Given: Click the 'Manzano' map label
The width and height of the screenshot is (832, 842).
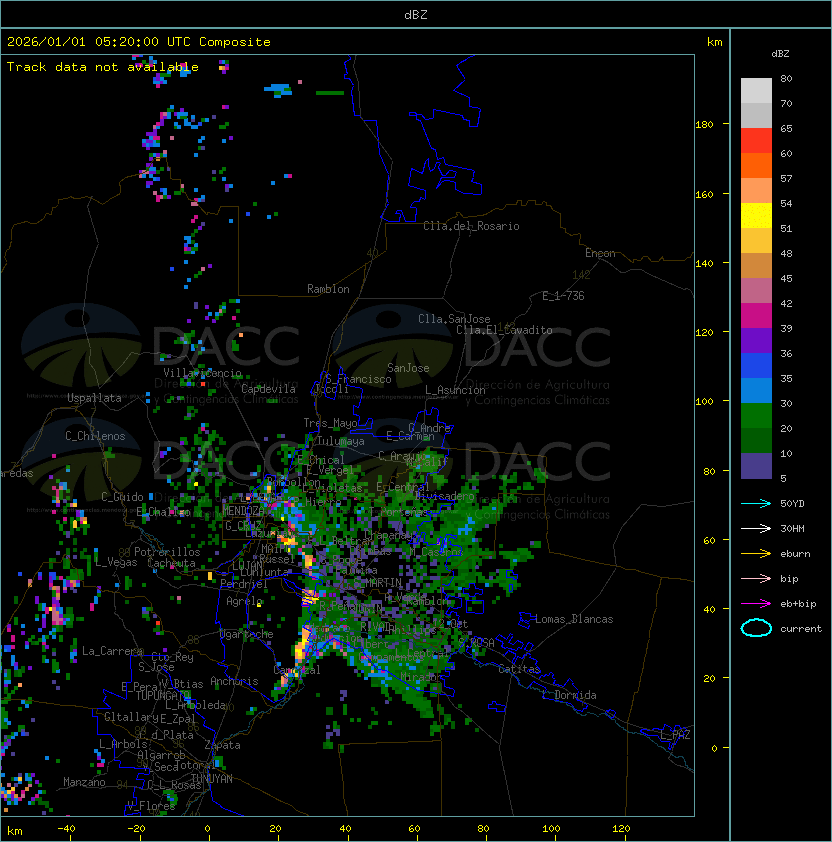Looking at the screenshot, I should (84, 782).
